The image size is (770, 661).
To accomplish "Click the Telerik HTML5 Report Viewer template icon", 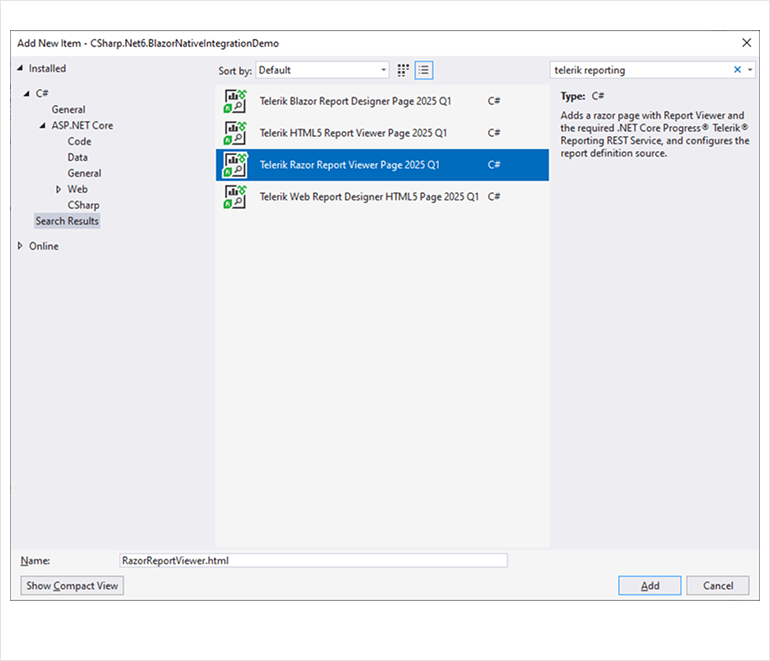I will tap(235, 133).
